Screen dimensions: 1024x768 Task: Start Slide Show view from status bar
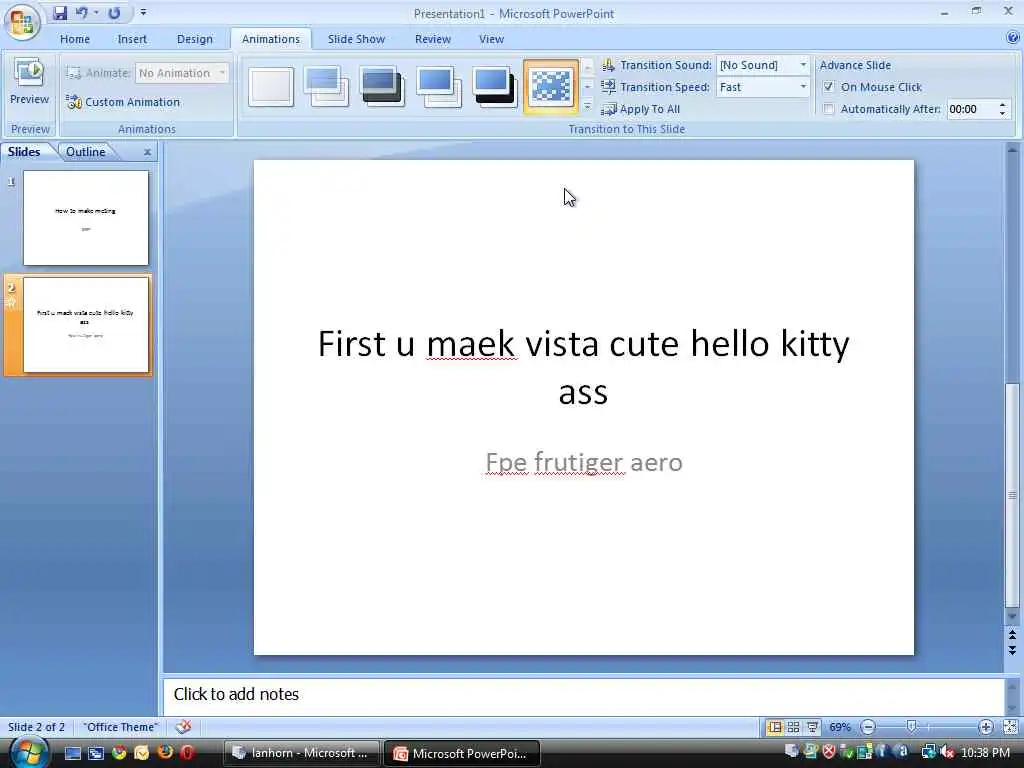812,727
